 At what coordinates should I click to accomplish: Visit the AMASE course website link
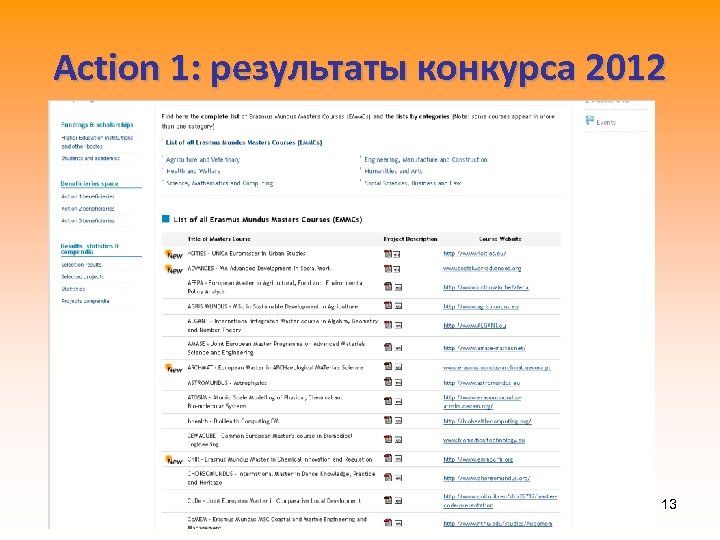coord(484,348)
